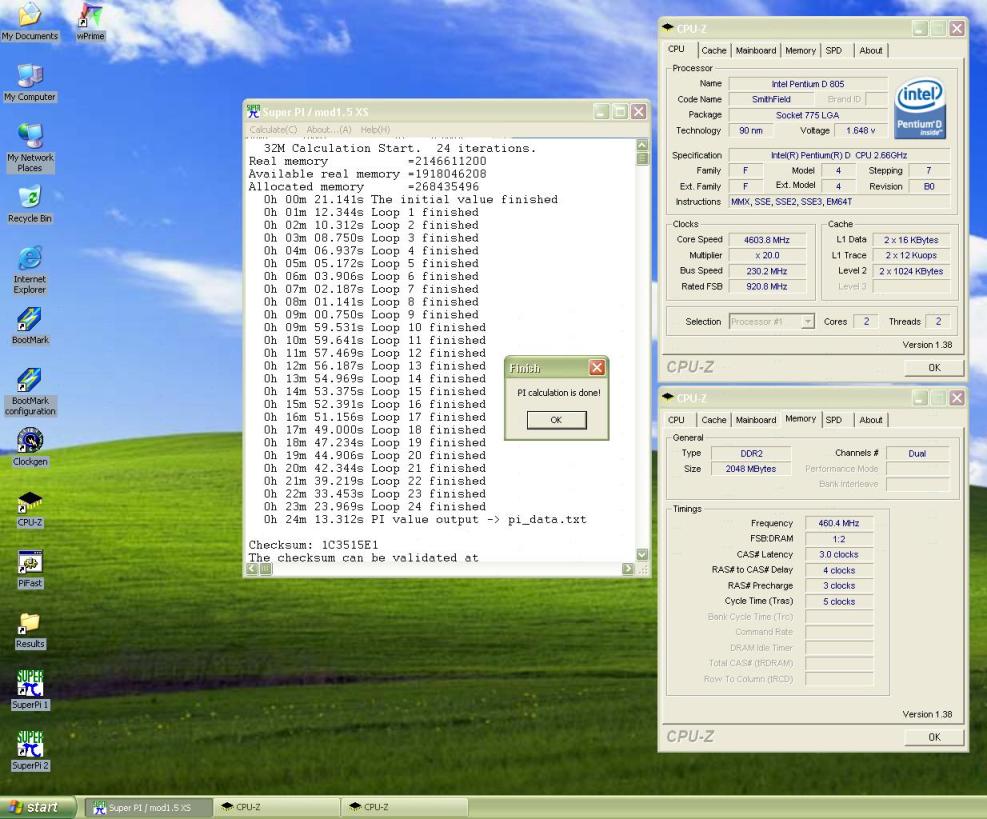This screenshot has width=987, height=819.
Task: Select Super PI taskbar button
Action: pos(147,808)
